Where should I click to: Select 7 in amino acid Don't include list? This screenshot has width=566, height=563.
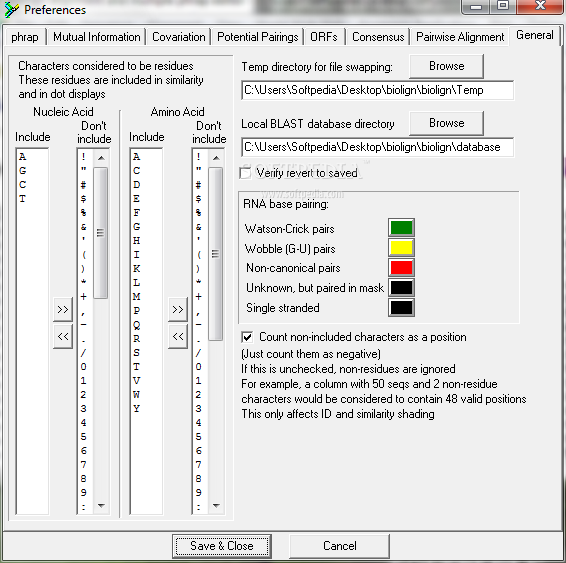point(198,464)
